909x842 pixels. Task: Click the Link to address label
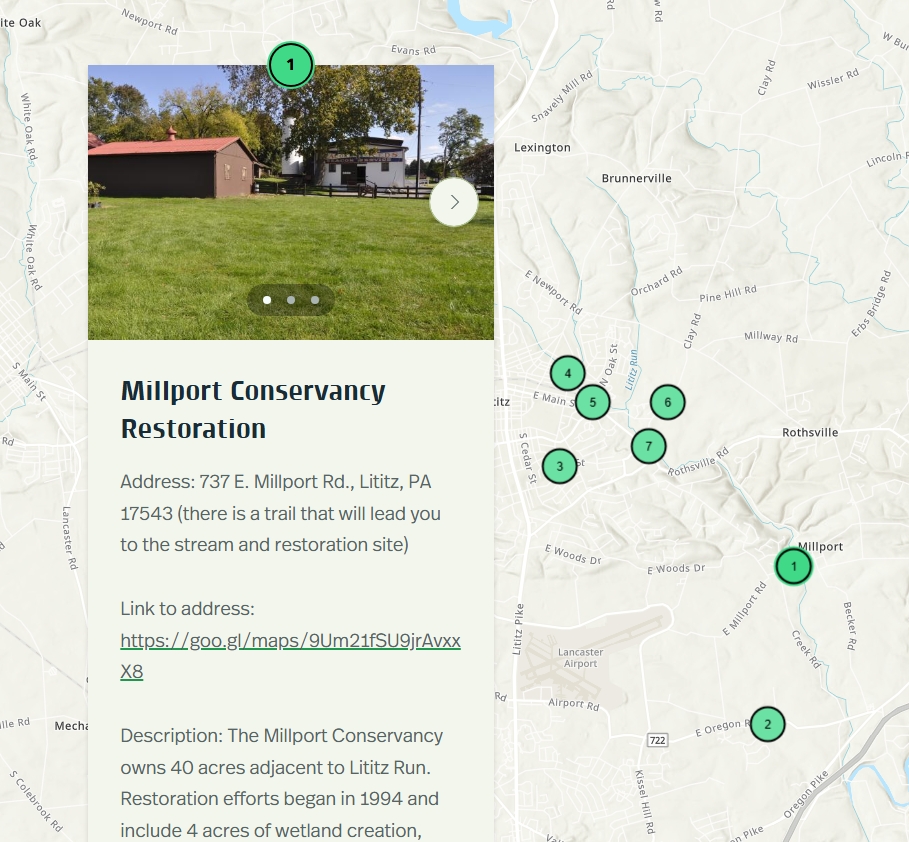click(x=187, y=608)
